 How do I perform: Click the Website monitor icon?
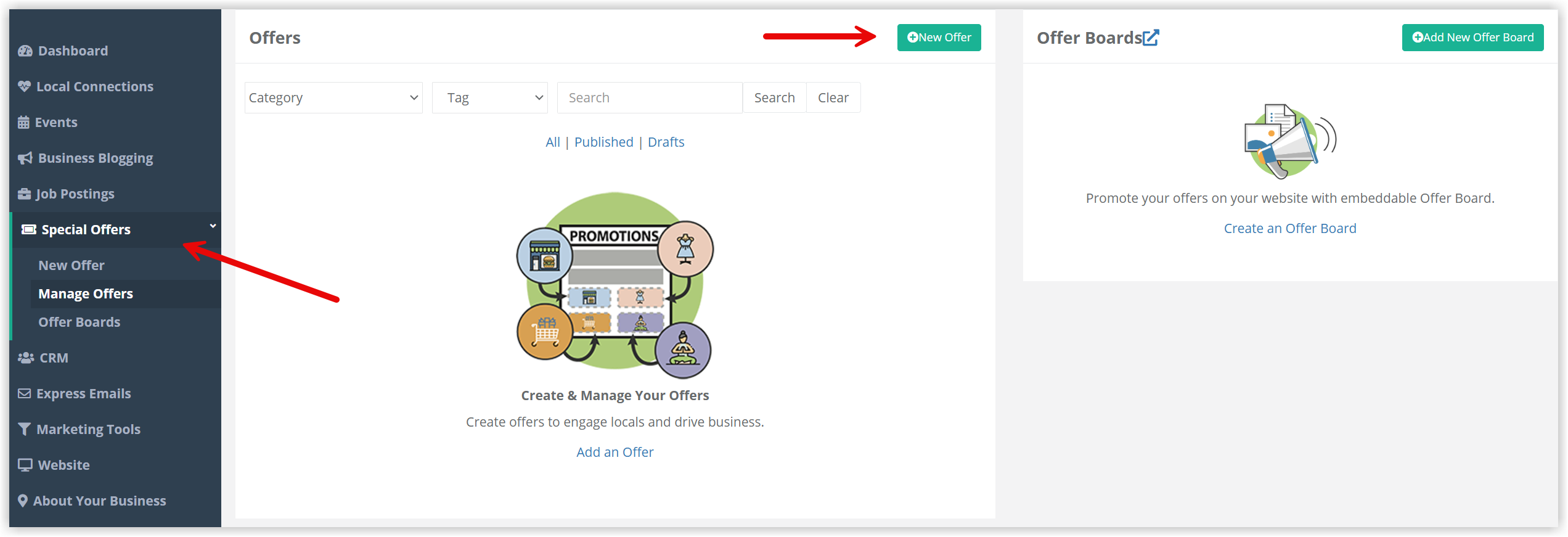[25, 465]
